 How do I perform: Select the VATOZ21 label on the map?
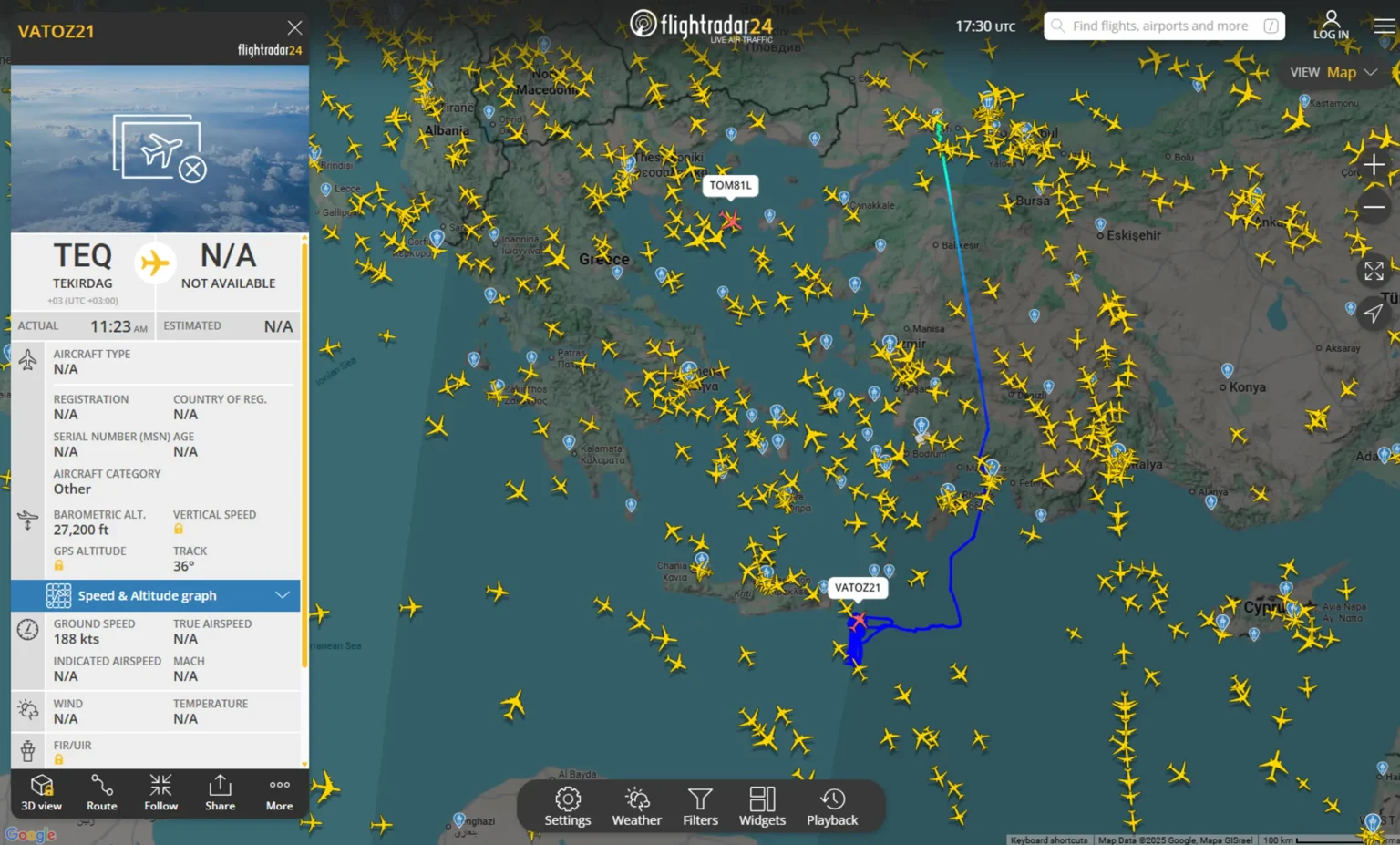pyautogui.click(x=858, y=588)
